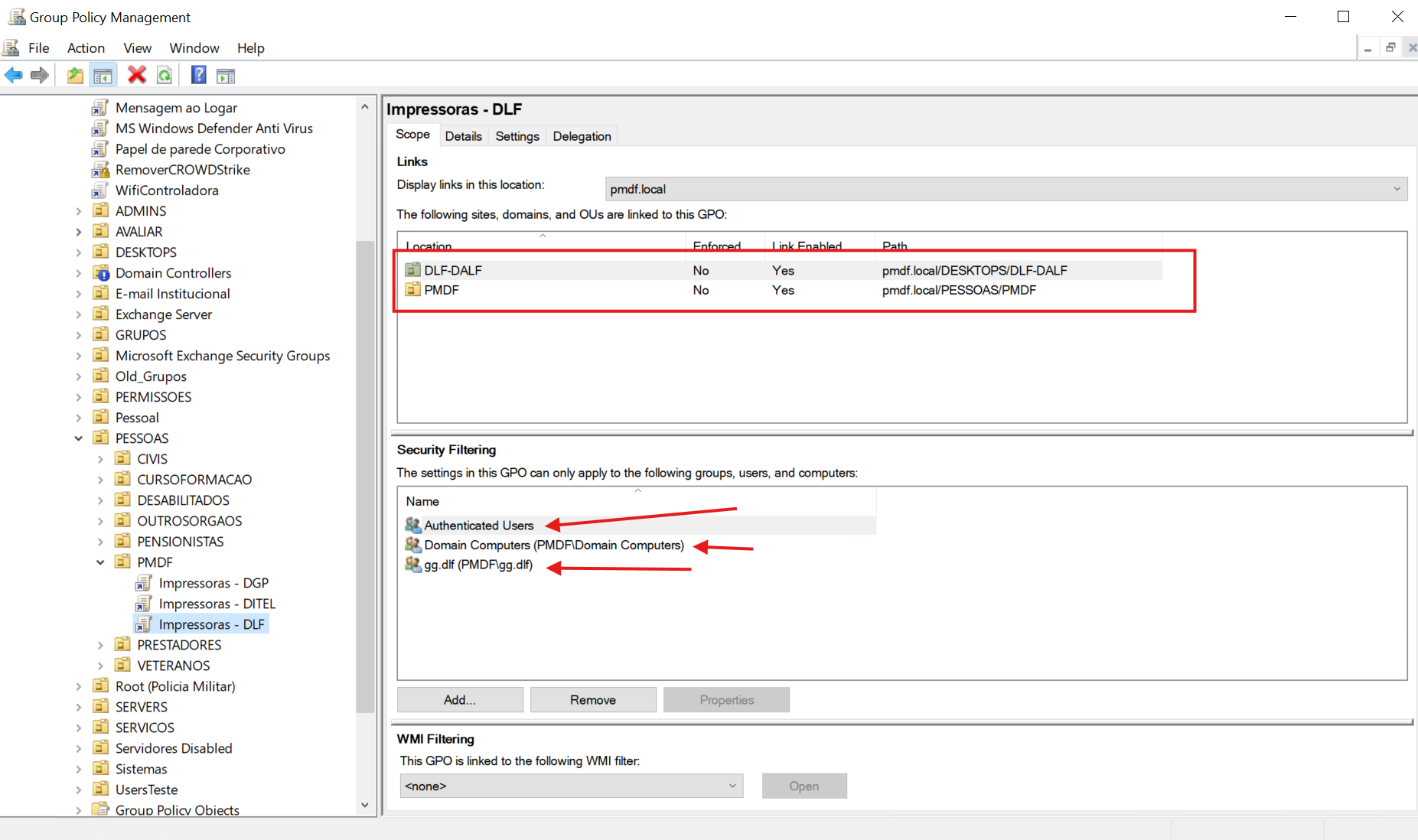Viewport: 1418px width, 840px height.
Task: Open the 'Display links in this location' dropdown
Action: click(x=1006, y=189)
